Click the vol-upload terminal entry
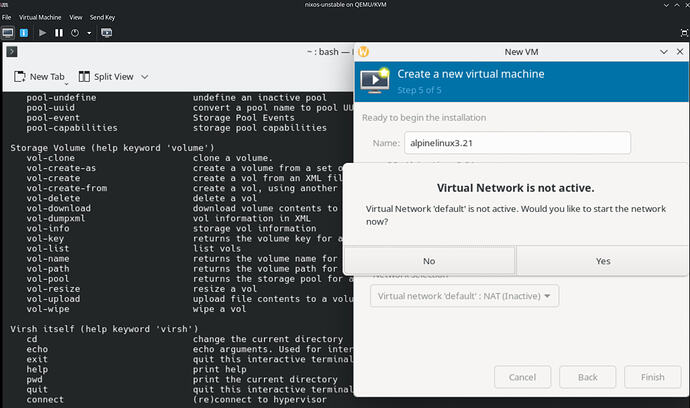Viewport: 690px width, 408px height. pyautogui.click(x=53, y=299)
